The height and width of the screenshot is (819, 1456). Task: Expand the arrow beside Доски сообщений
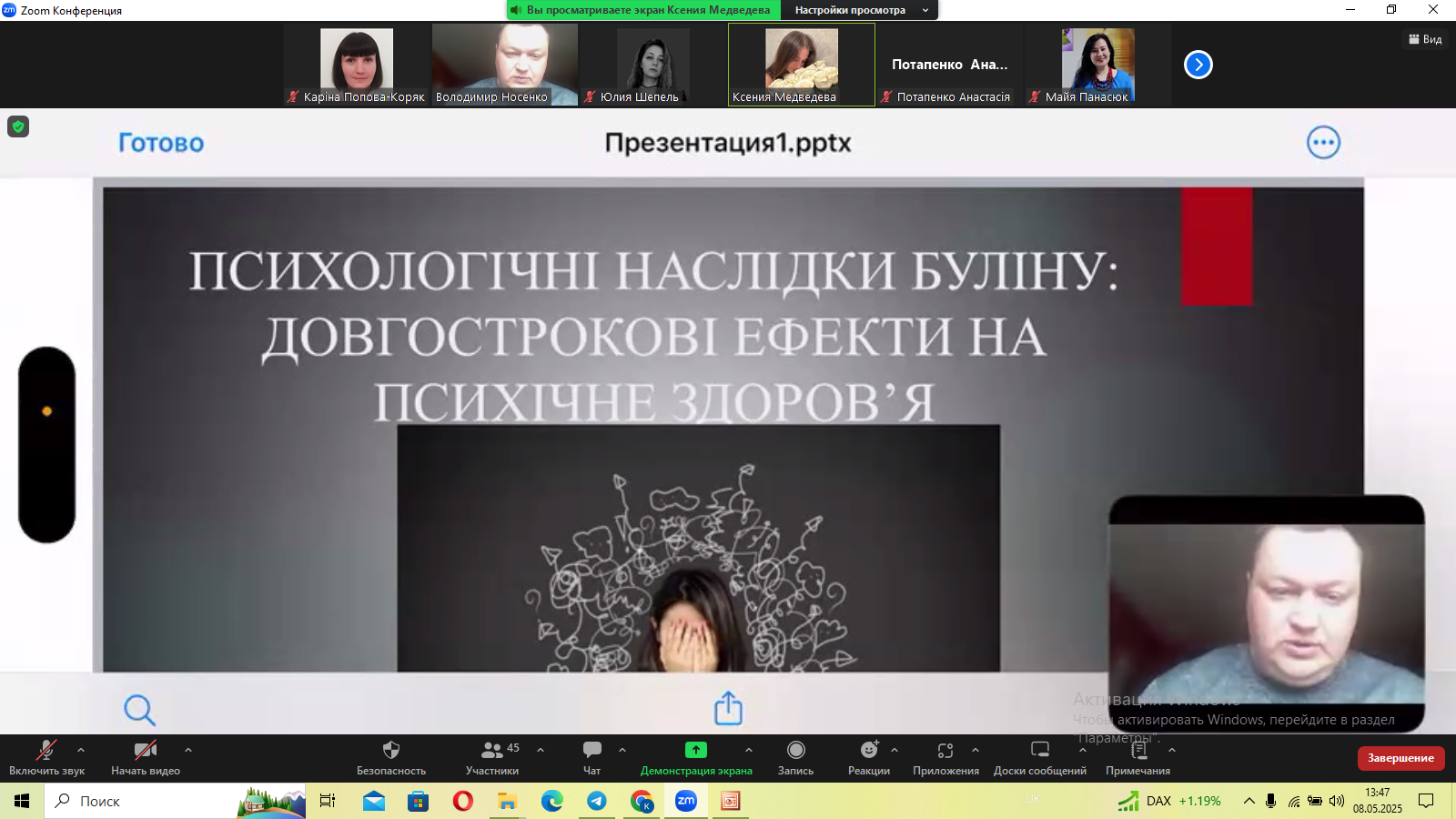[x=1083, y=750]
